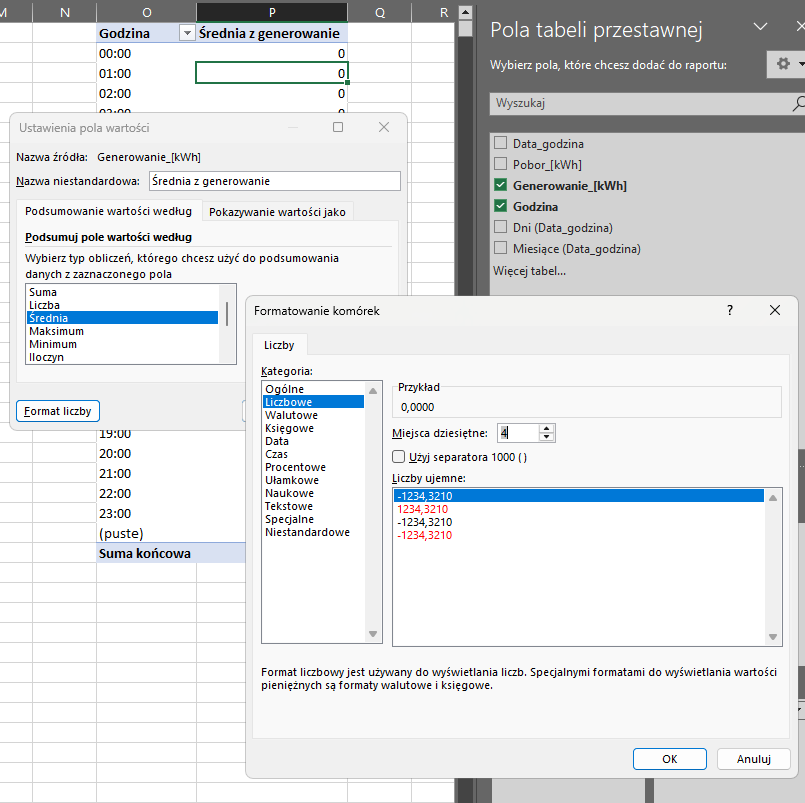Increase decimal places with spinner up arrow
This screenshot has height=803, width=805.
click(546, 428)
